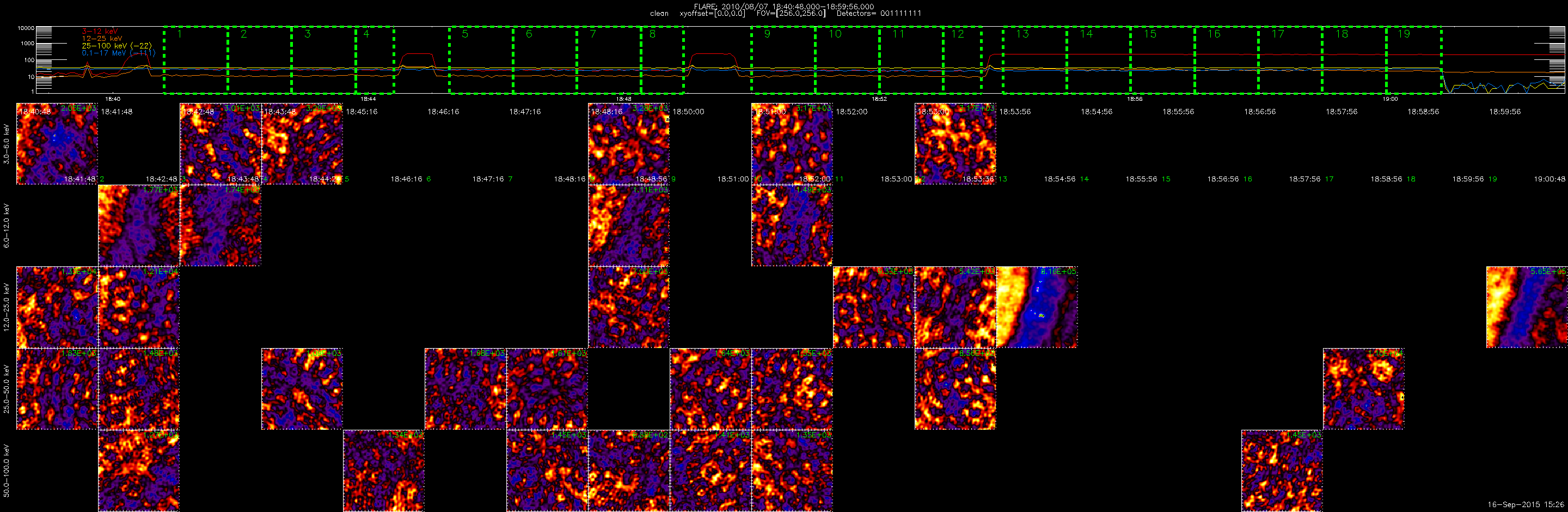Select interval 13 box in the light curve
The image size is (1568, 512).
(1035, 60)
